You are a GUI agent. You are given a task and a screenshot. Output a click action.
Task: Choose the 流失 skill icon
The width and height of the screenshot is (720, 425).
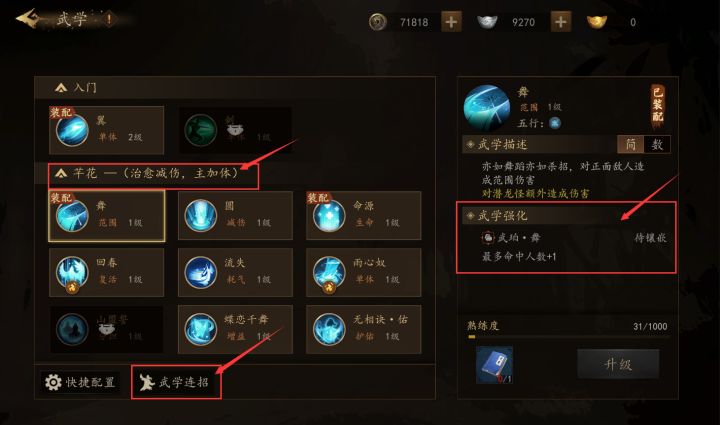tap(201, 273)
